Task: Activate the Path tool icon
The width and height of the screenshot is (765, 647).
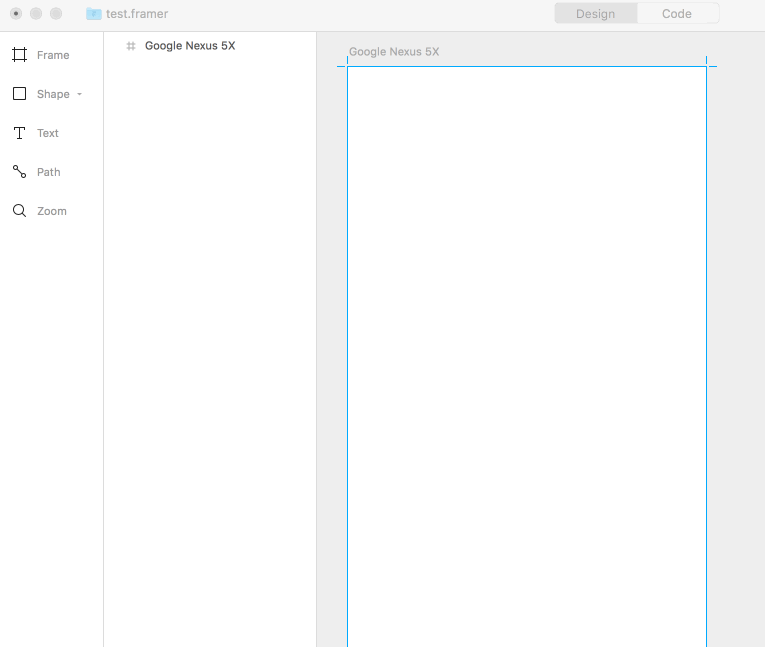Action: [x=20, y=172]
